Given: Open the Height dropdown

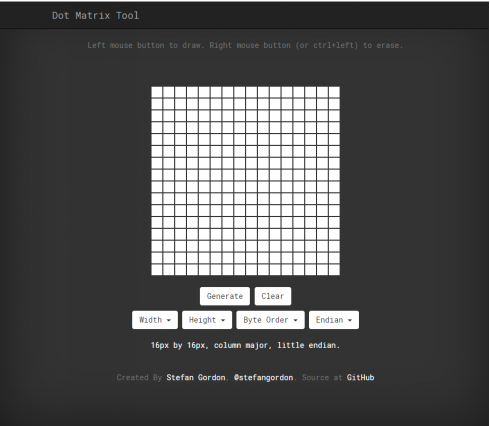Looking at the screenshot, I should (207, 320).
